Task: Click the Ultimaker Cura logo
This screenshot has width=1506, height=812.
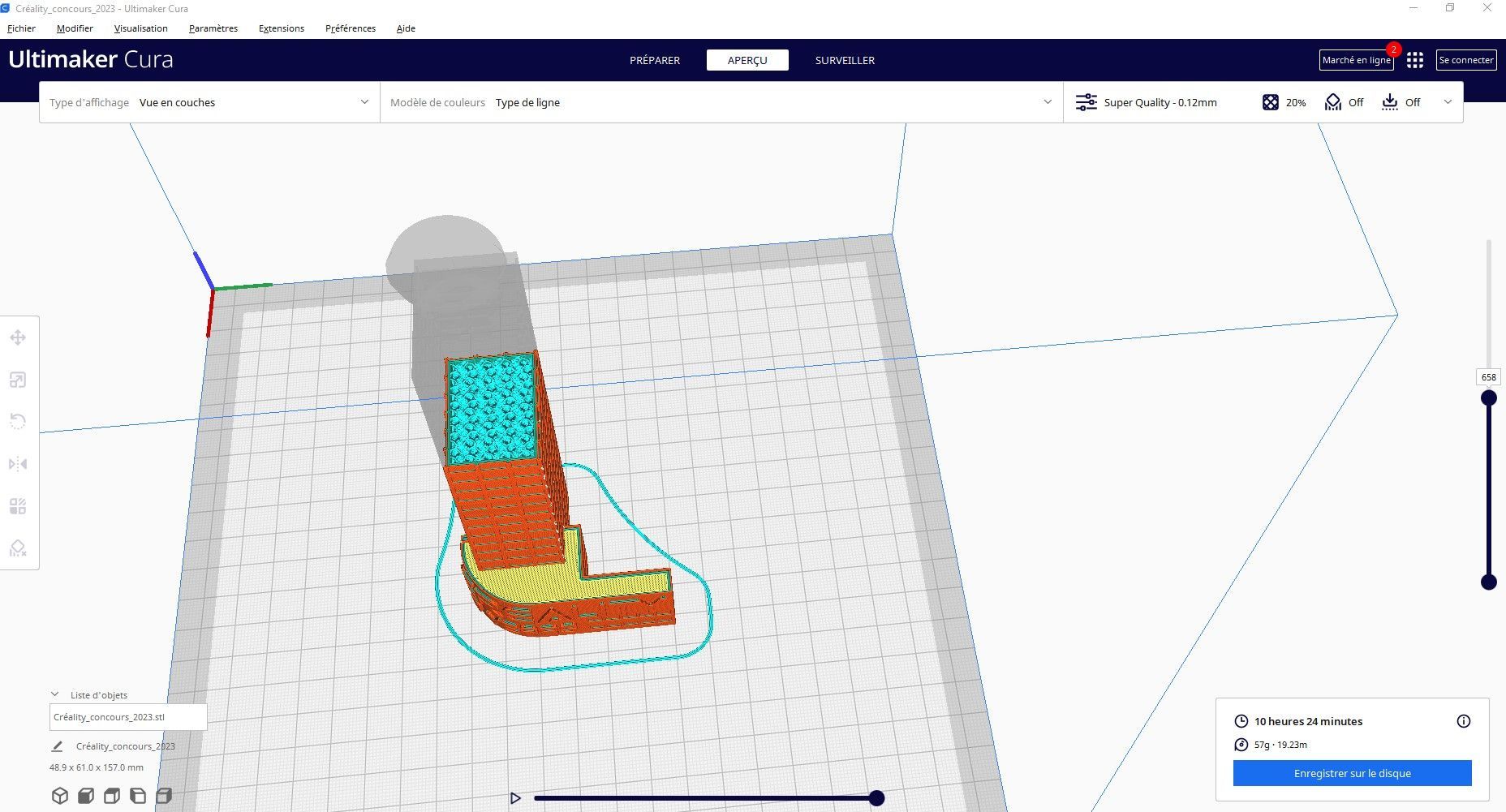Action: [91, 60]
